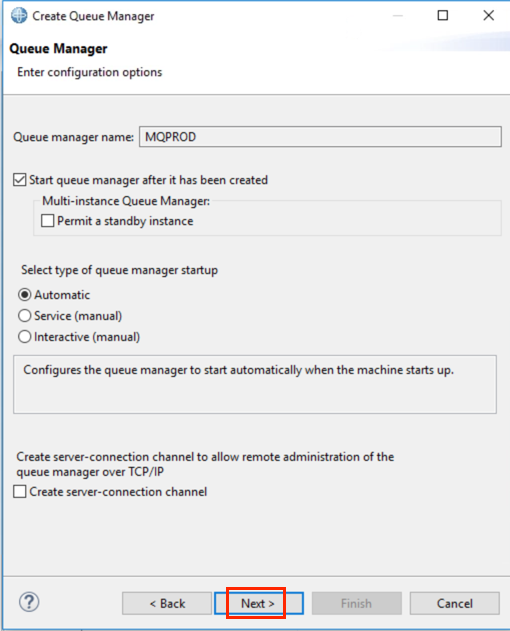
Task: Click the startup description text box
Action: [x=255, y=384]
